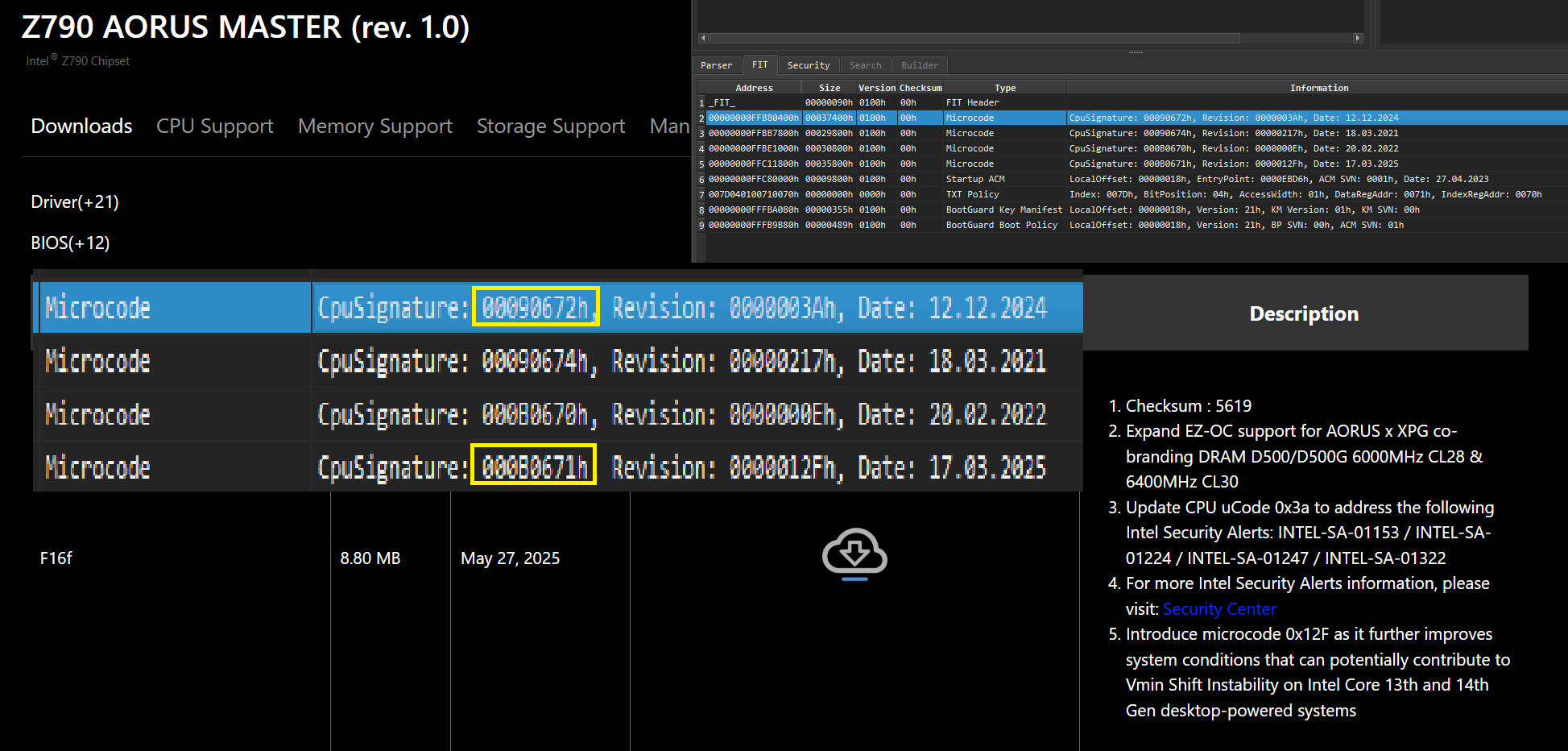Download the F16f BIOS via cloud icon

(854, 554)
